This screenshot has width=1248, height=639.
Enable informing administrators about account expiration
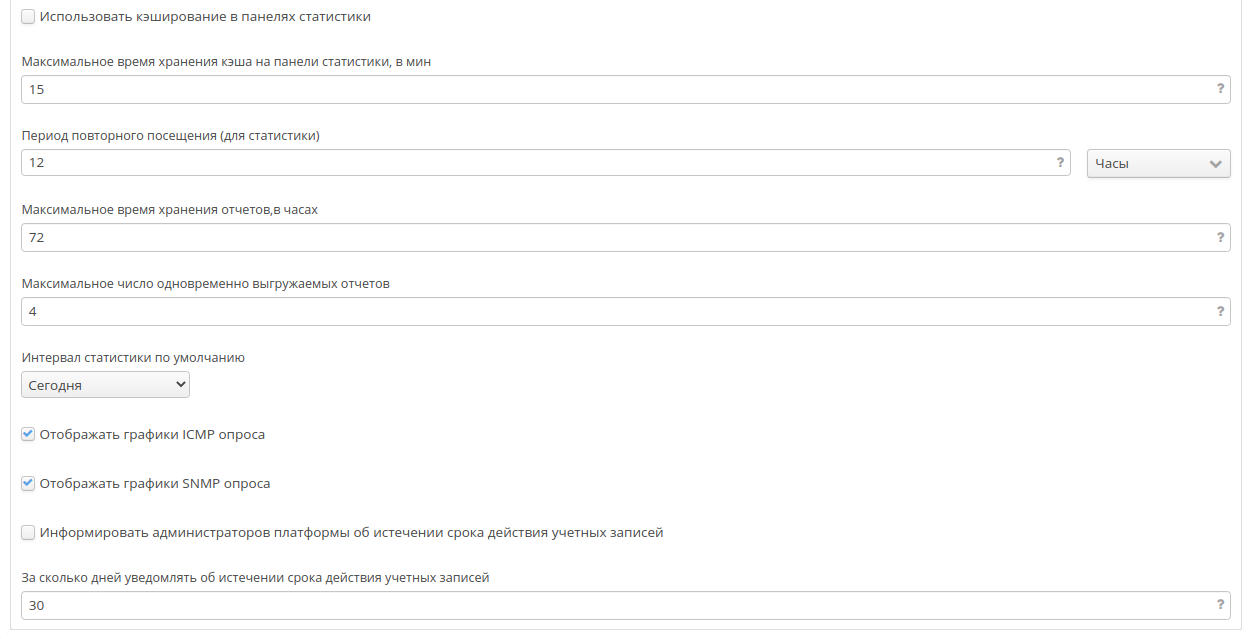28,533
